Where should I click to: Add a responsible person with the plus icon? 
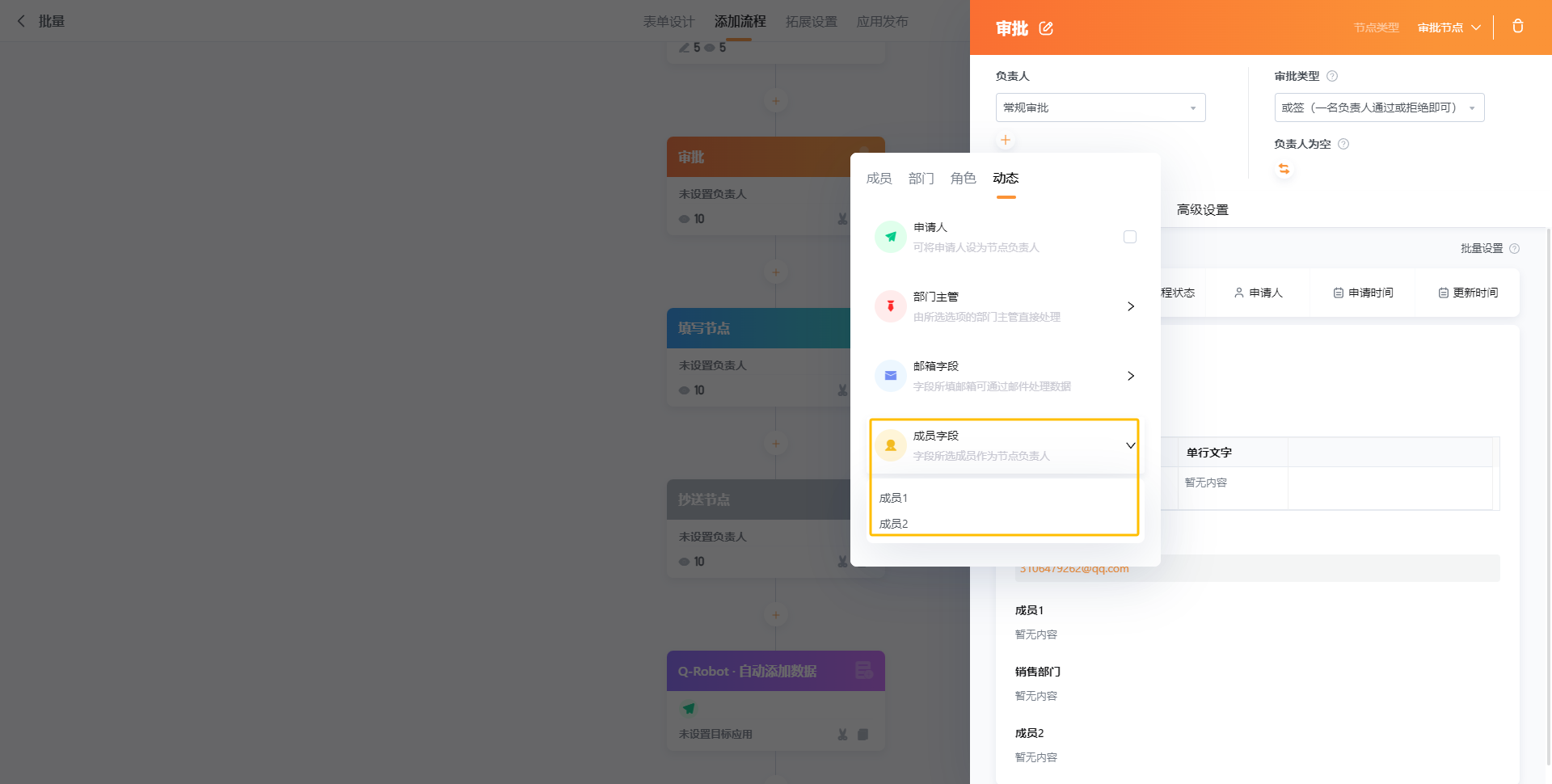coord(1006,140)
